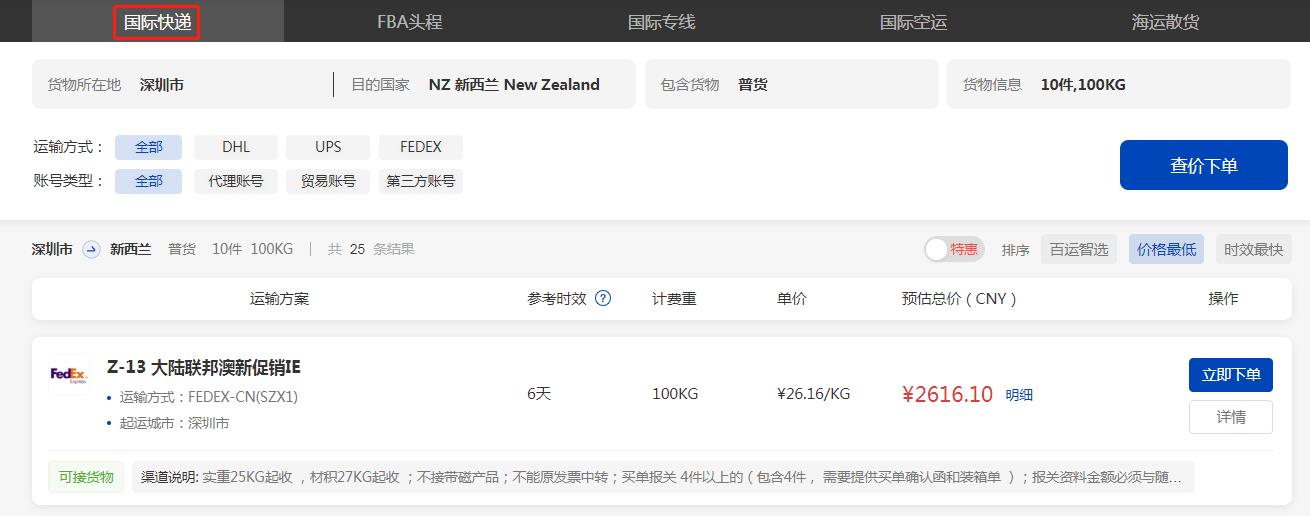Click the 共 25 条结果 count text
The height and width of the screenshot is (516, 1310).
pos(371,249)
